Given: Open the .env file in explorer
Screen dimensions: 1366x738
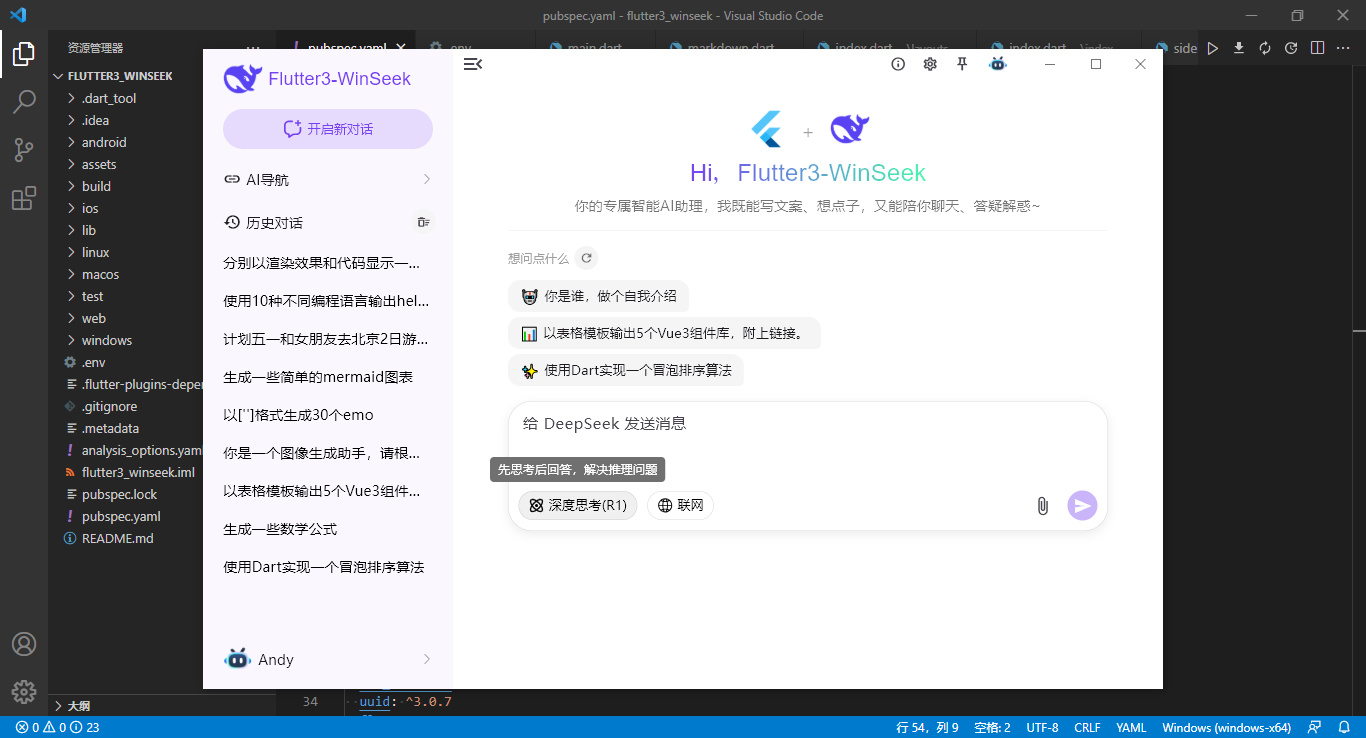Looking at the screenshot, I should pos(94,362).
